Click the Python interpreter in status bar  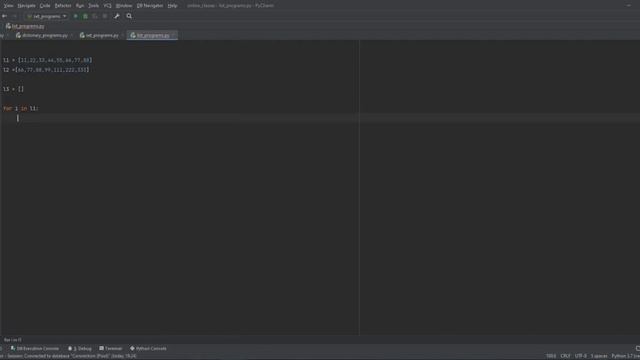point(625,356)
